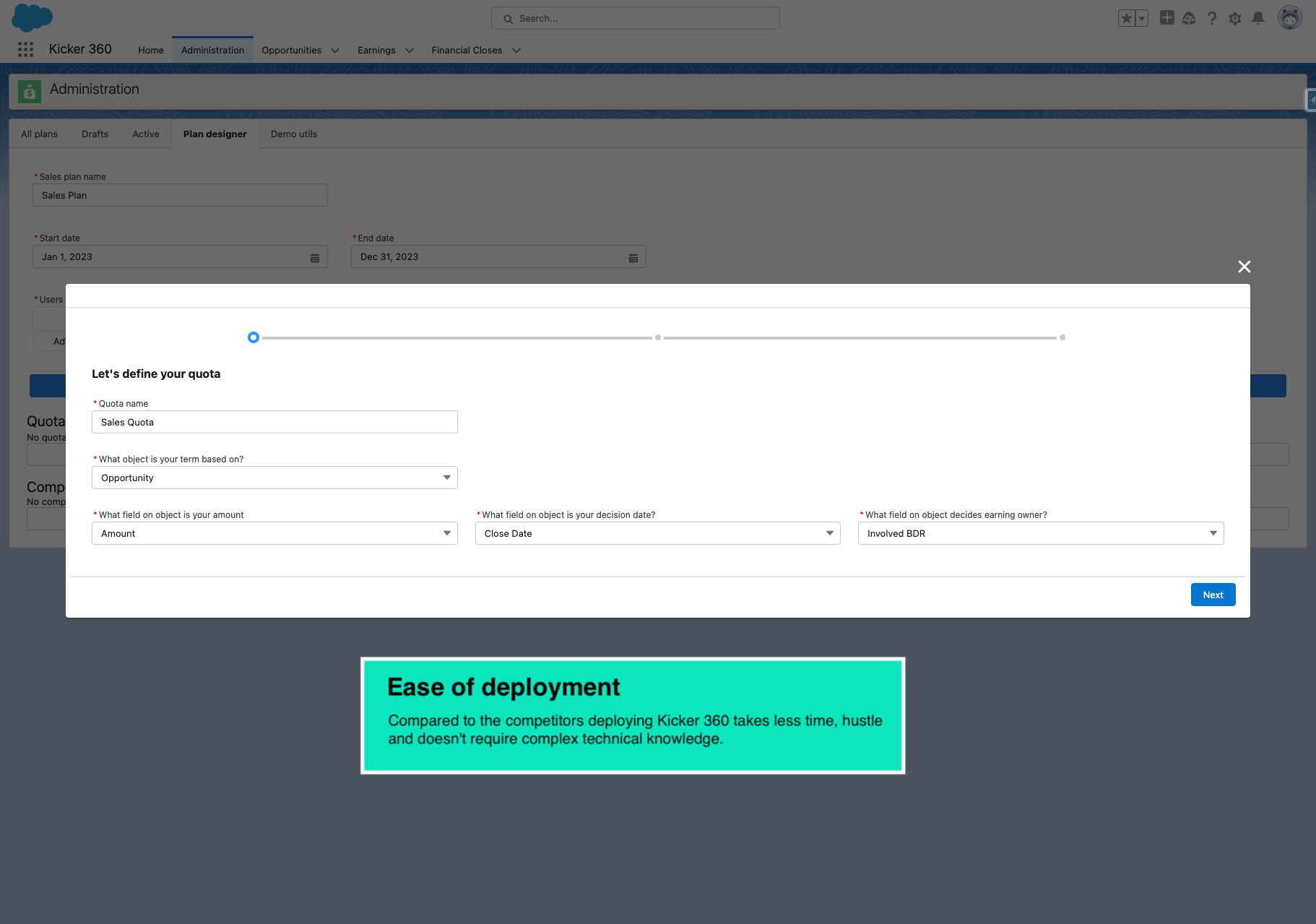Open the Earnings nav tab
1316x924 pixels.
(x=376, y=50)
